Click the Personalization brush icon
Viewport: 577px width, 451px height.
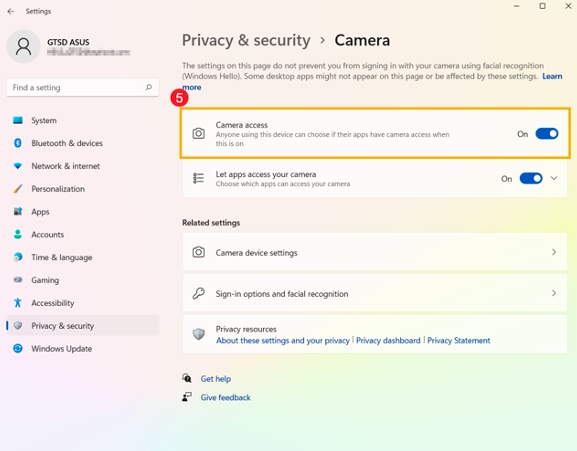tap(18, 189)
